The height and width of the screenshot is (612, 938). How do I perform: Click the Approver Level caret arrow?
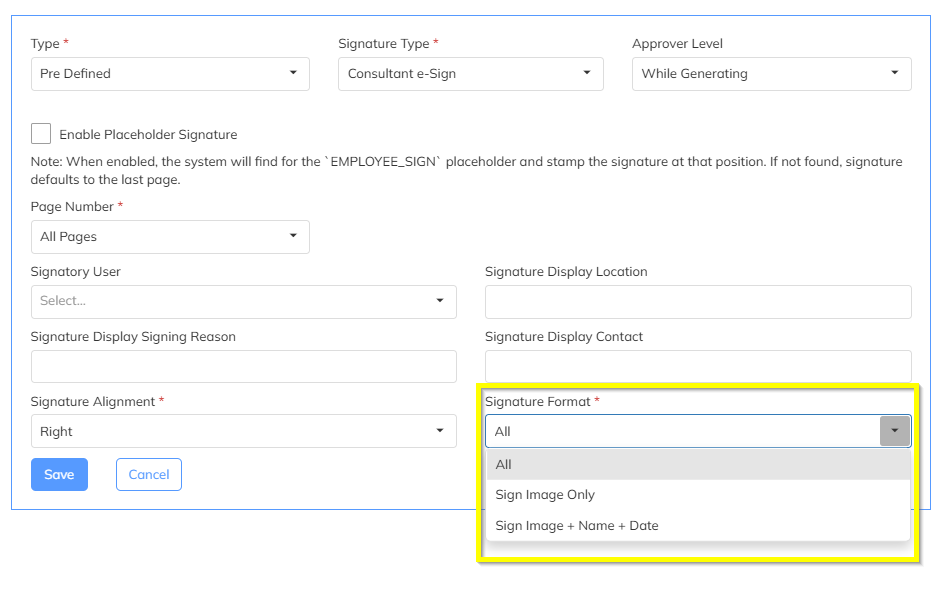[894, 73]
